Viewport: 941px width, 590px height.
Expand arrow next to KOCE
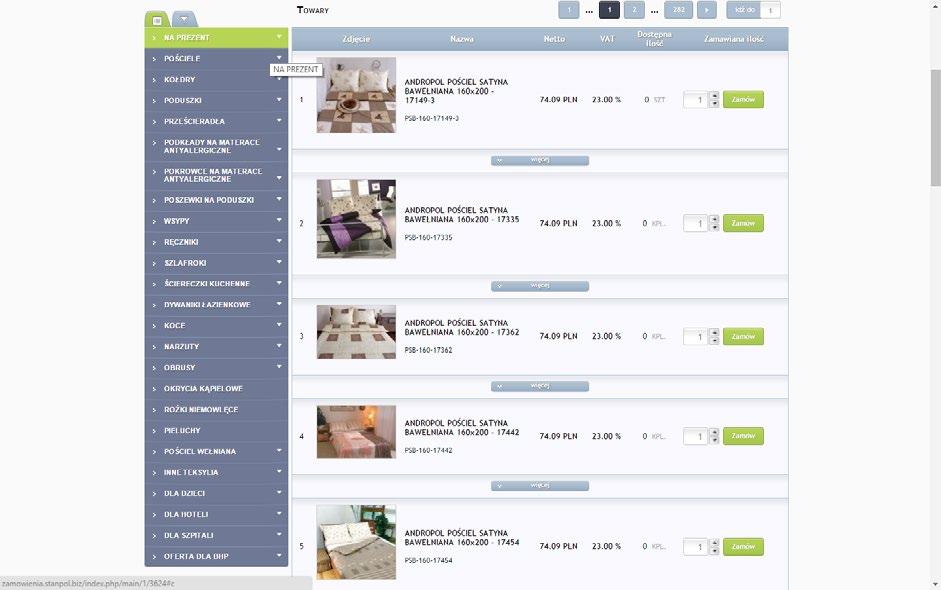[279, 325]
